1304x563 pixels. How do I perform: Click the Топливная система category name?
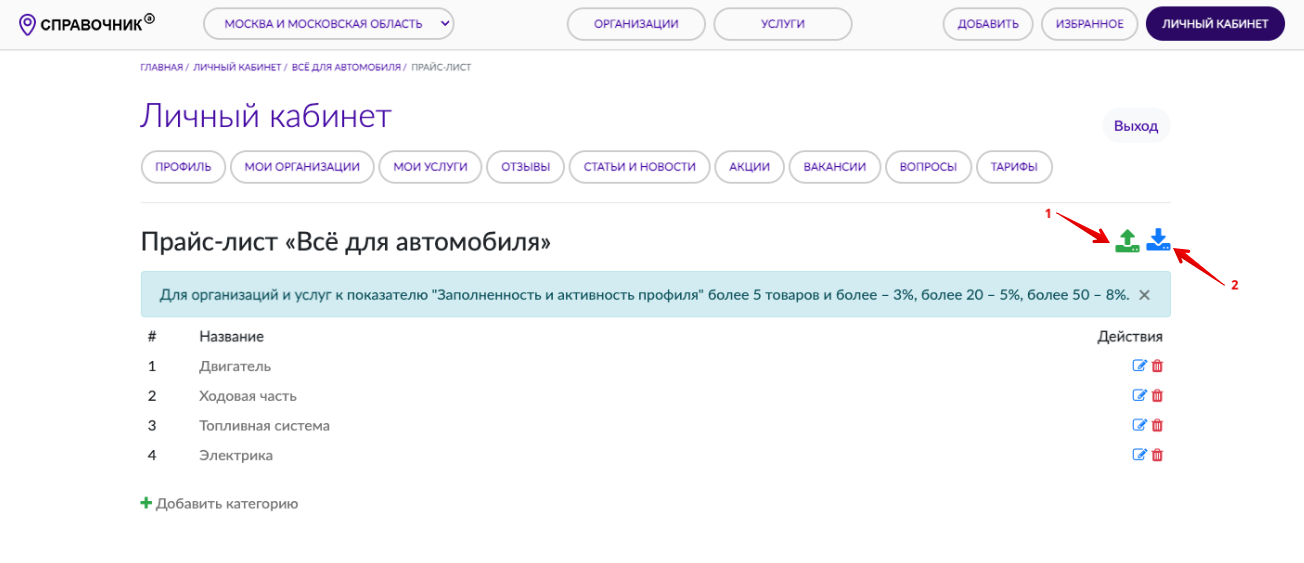264,426
